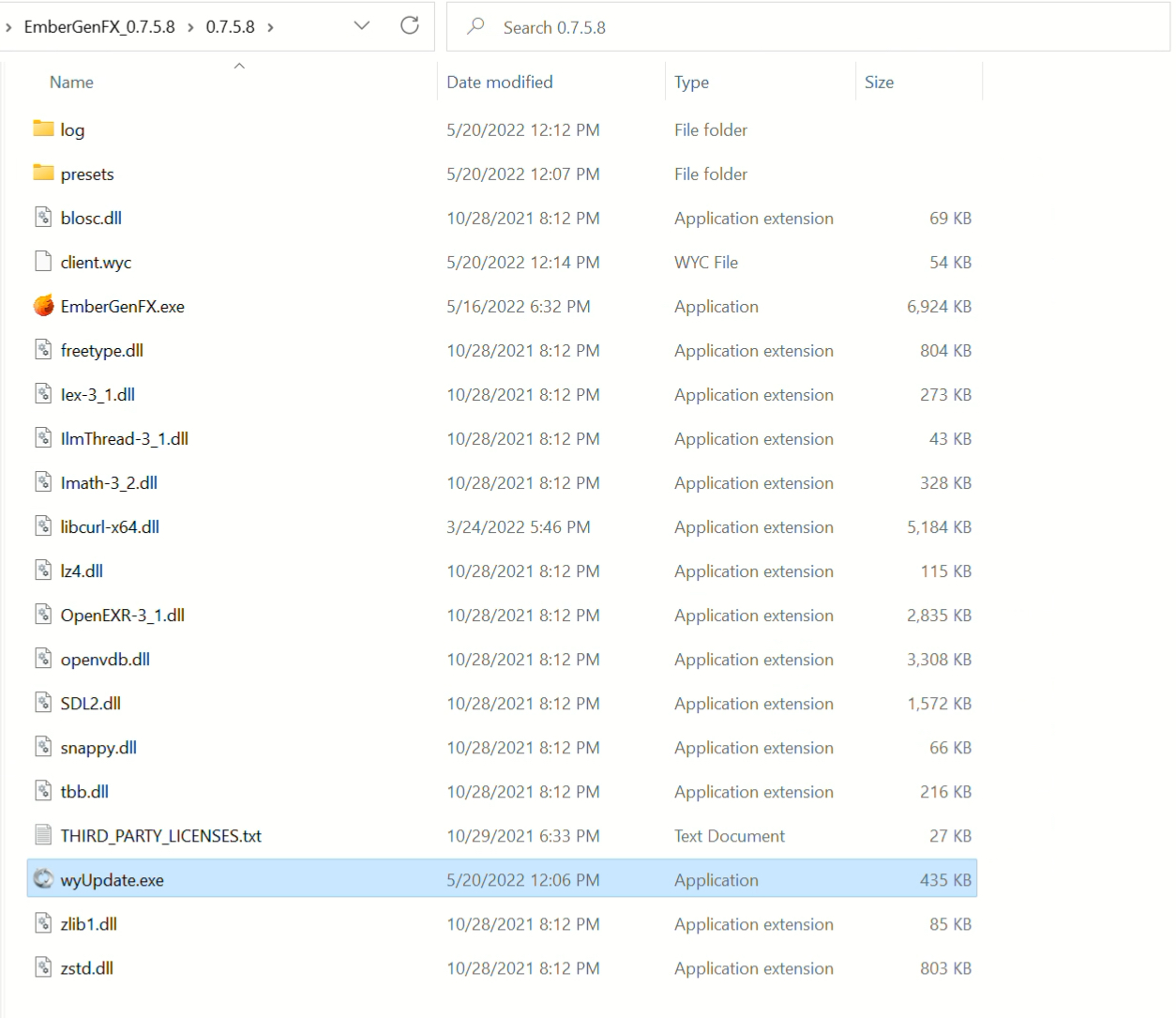Click the lz4.dll file icon

(x=43, y=570)
